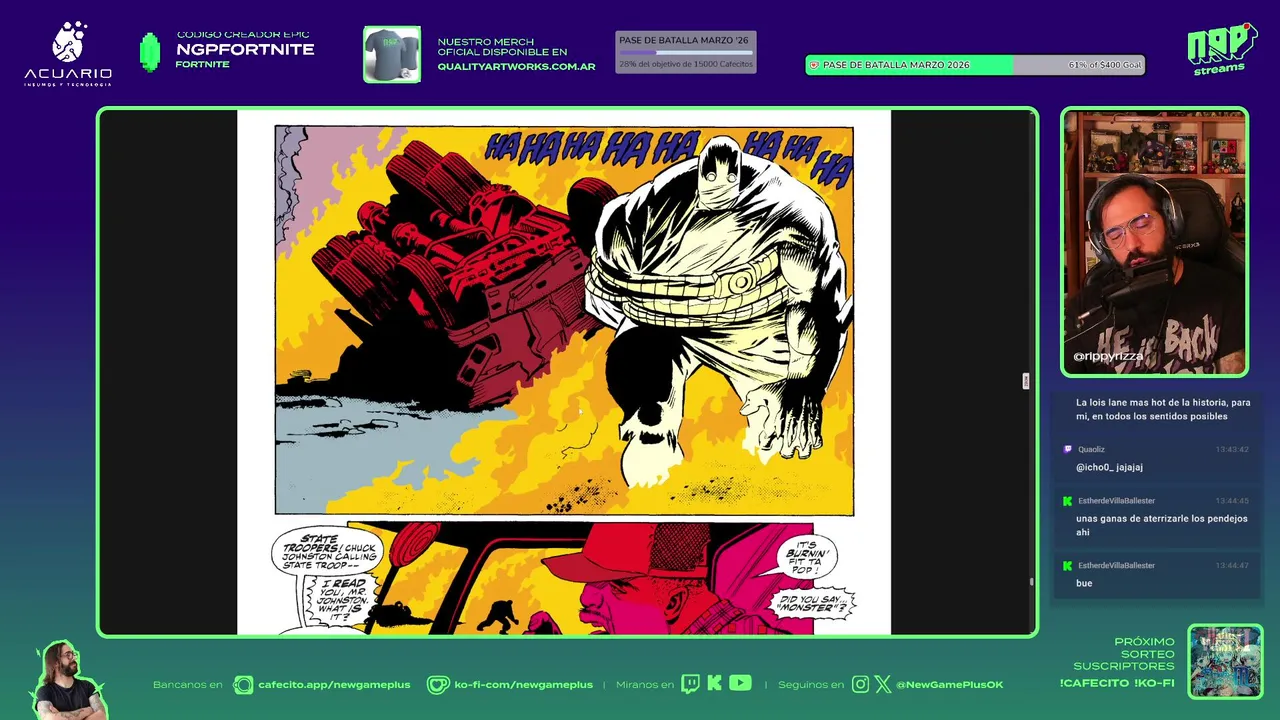
Task: Click the Cafecitos battle pass progress bar
Action: pyautogui.click(x=686, y=52)
